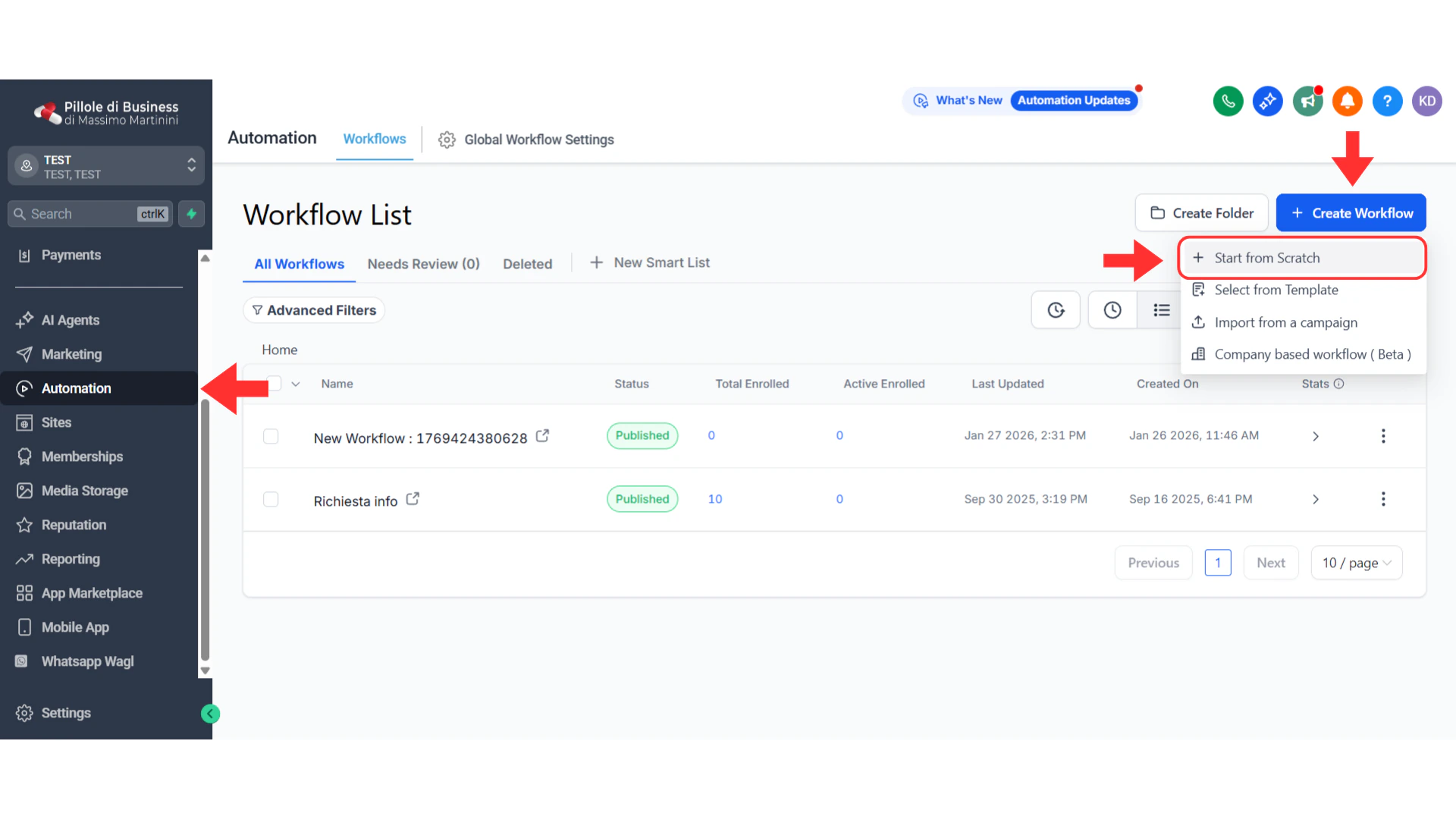
Task: Select the New Workflow row checkbox
Action: (x=271, y=435)
